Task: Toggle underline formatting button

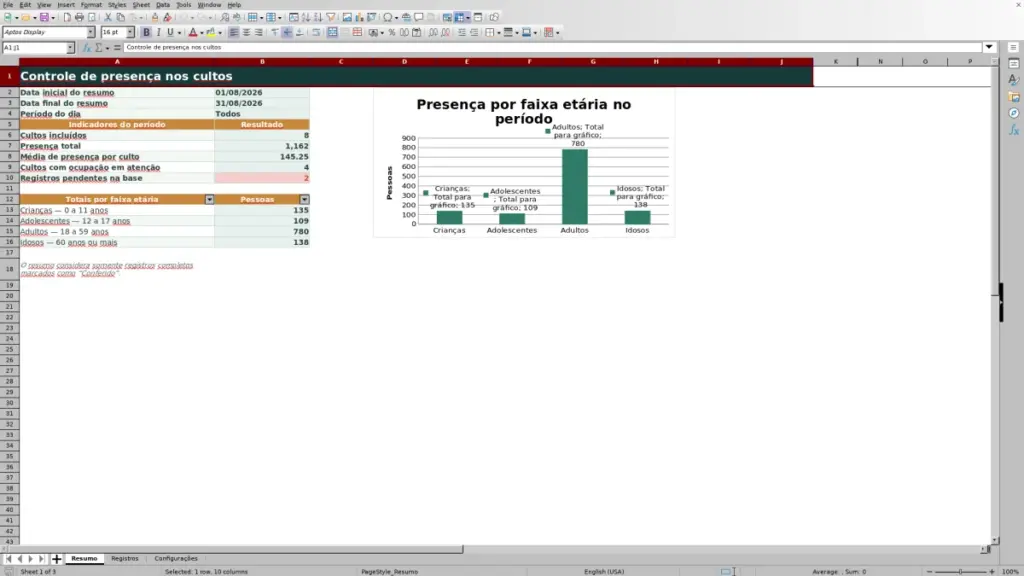Action: [x=170, y=32]
